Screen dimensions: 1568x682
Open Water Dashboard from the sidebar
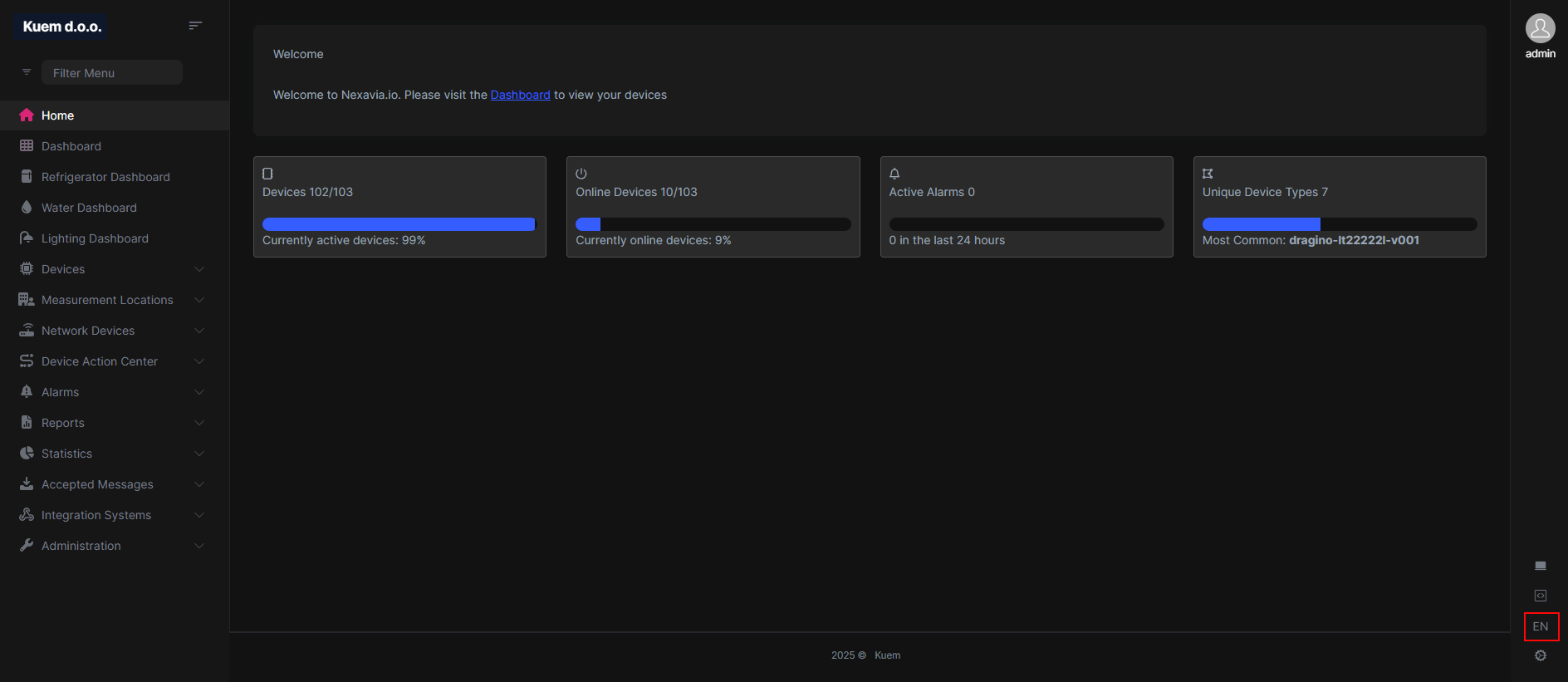(x=89, y=208)
